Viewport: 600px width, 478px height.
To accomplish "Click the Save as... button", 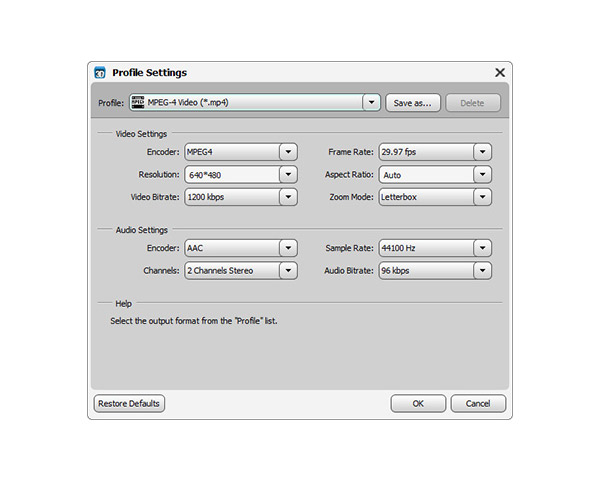I will click(x=413, y=103).
